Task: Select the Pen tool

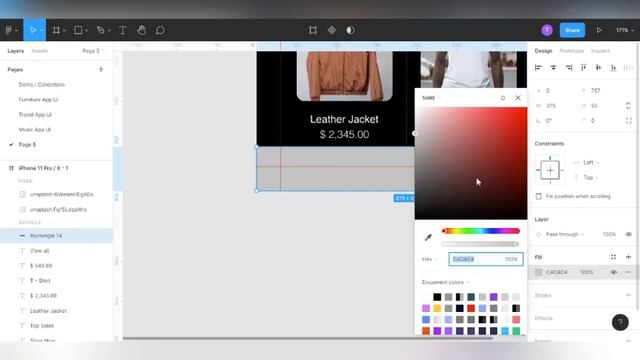Action: [x=100, y=30]
